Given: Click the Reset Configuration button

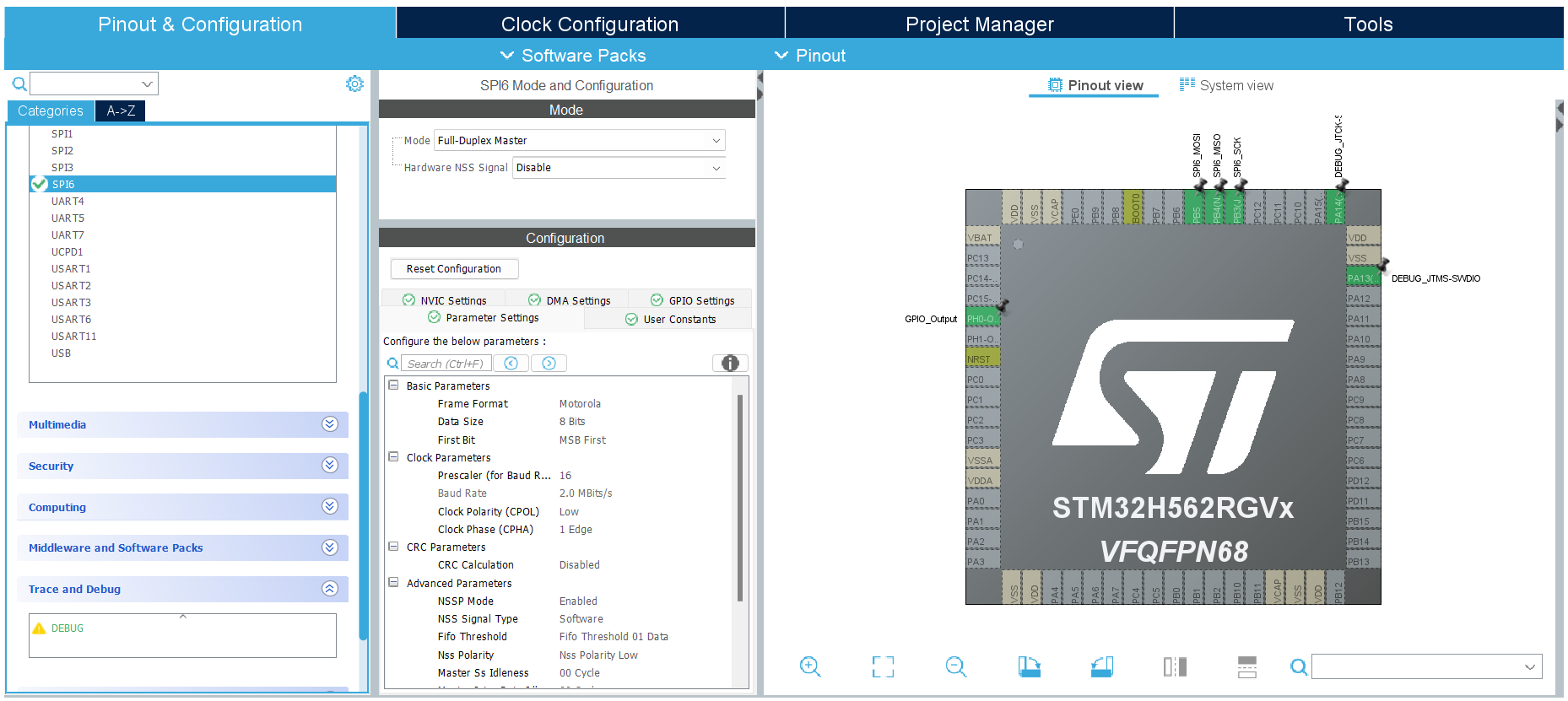Looking at the screenshot, I should pos(454,269).
